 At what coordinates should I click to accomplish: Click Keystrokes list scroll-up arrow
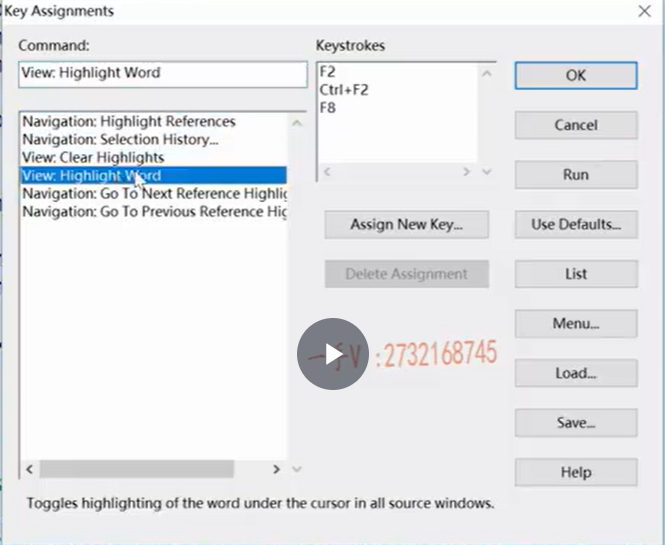(487, 74)
